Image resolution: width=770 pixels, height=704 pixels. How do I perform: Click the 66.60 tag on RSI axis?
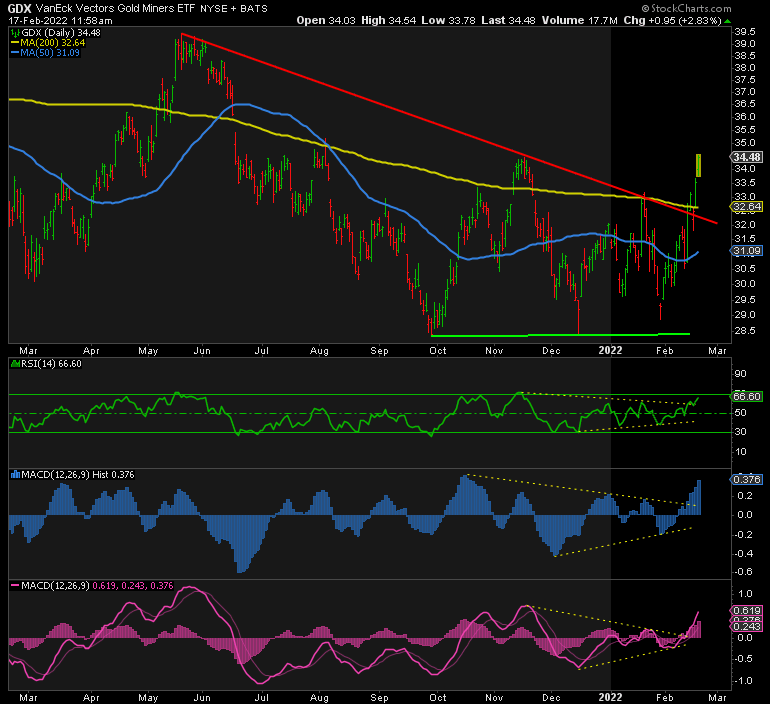click(x=746, y=396)
